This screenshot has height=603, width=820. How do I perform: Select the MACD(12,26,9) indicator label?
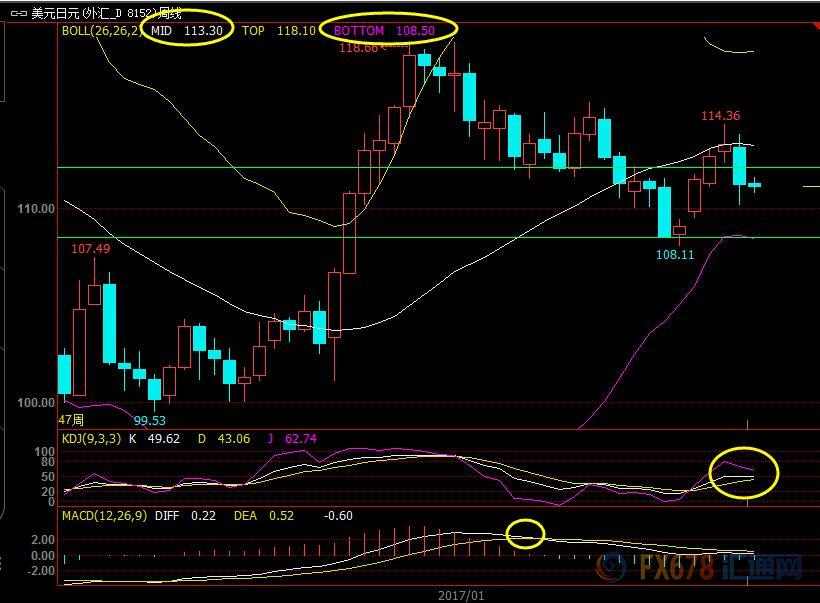105,516
